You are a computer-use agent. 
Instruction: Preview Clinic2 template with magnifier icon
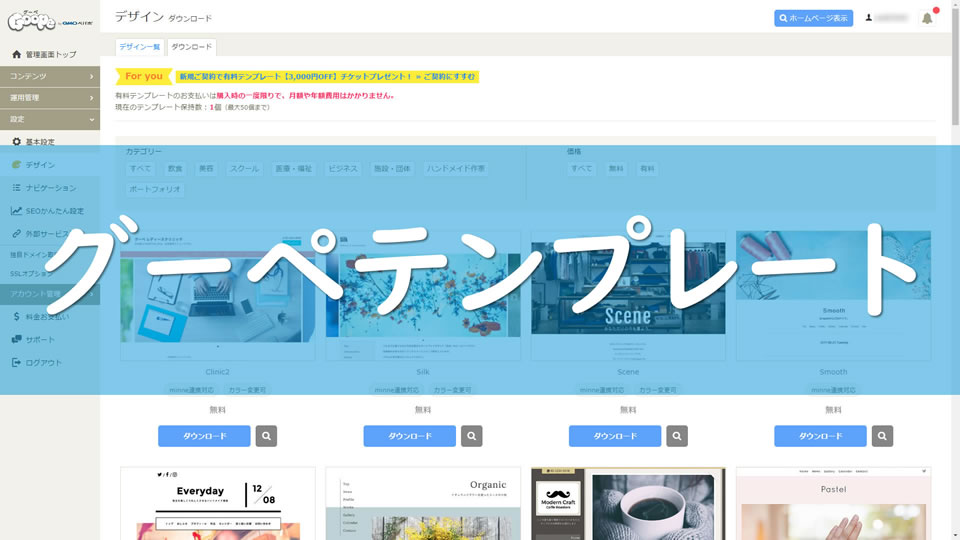(x=266, y=436)
